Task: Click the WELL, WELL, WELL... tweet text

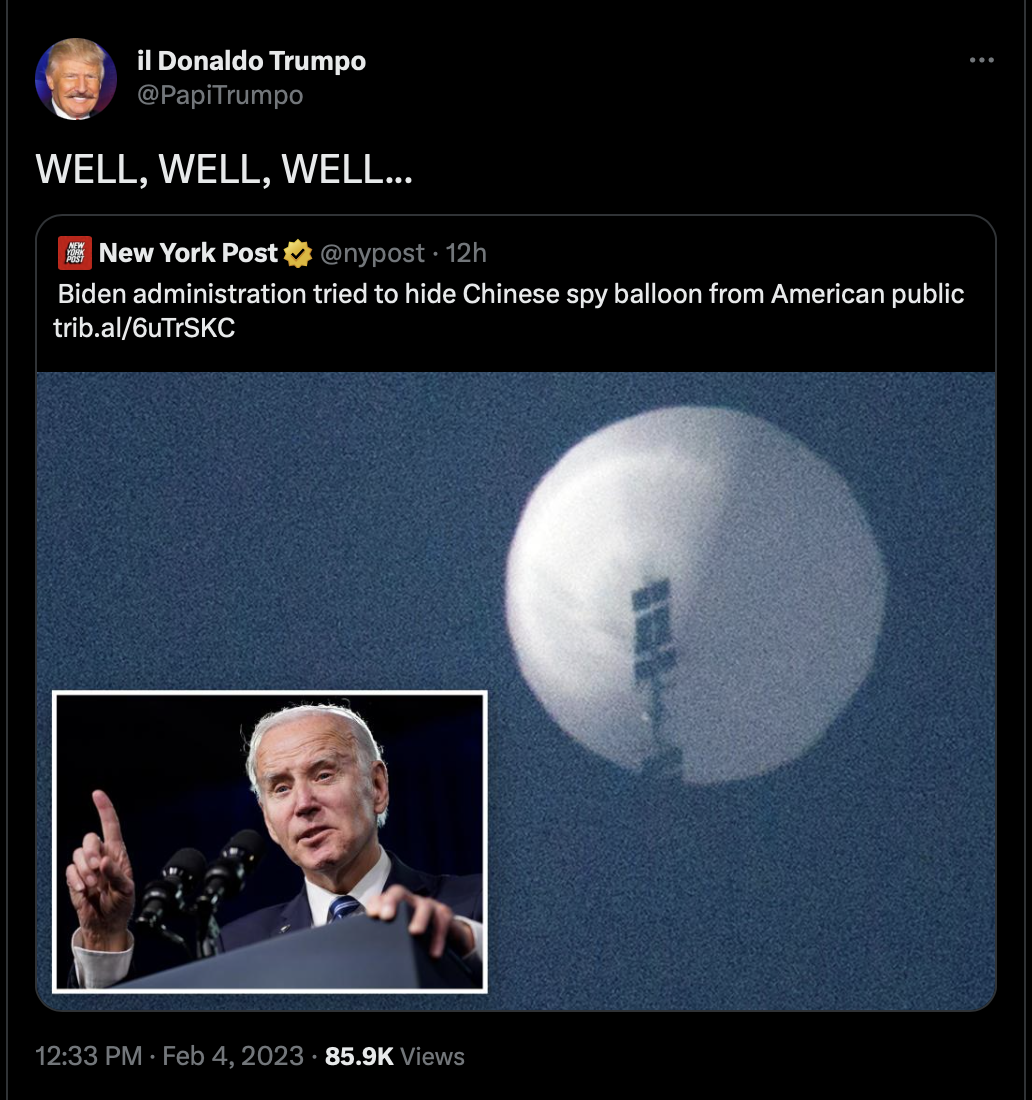Action: [224, 169]
